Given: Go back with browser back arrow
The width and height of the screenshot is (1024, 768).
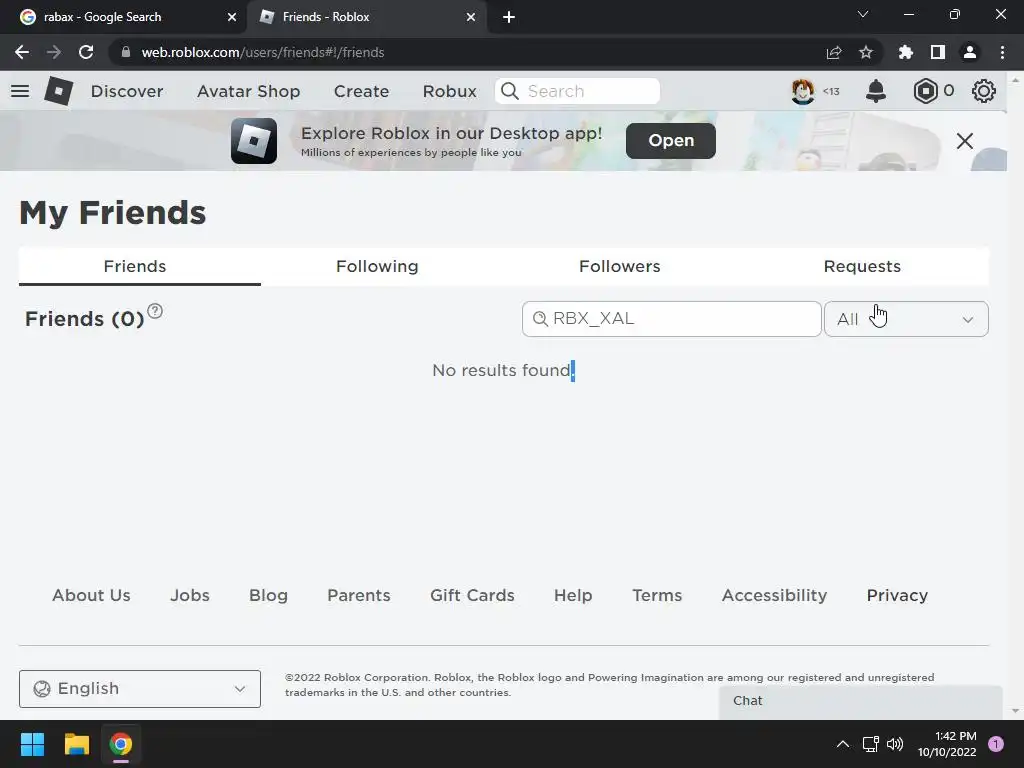Looking at the screenshot, I should tap(22, 52).
